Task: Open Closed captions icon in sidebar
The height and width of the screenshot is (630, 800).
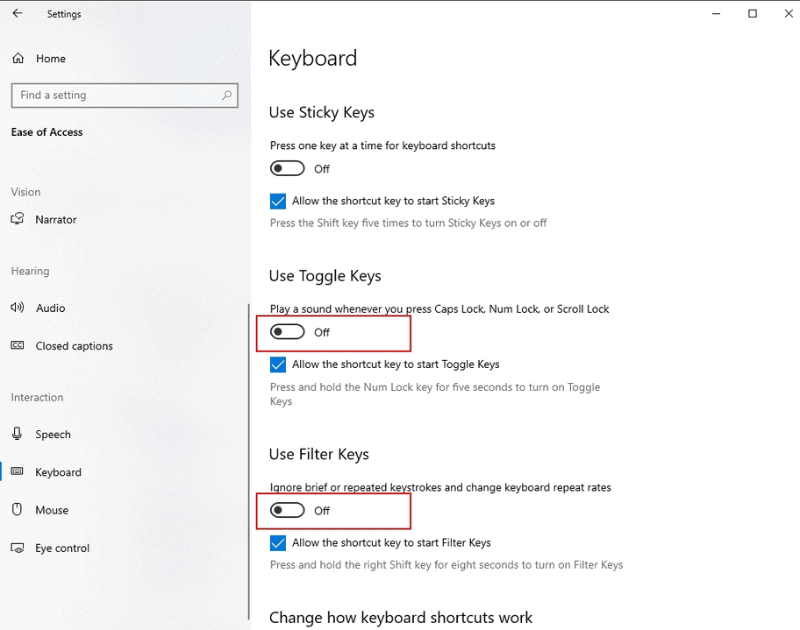Action: 17,346
